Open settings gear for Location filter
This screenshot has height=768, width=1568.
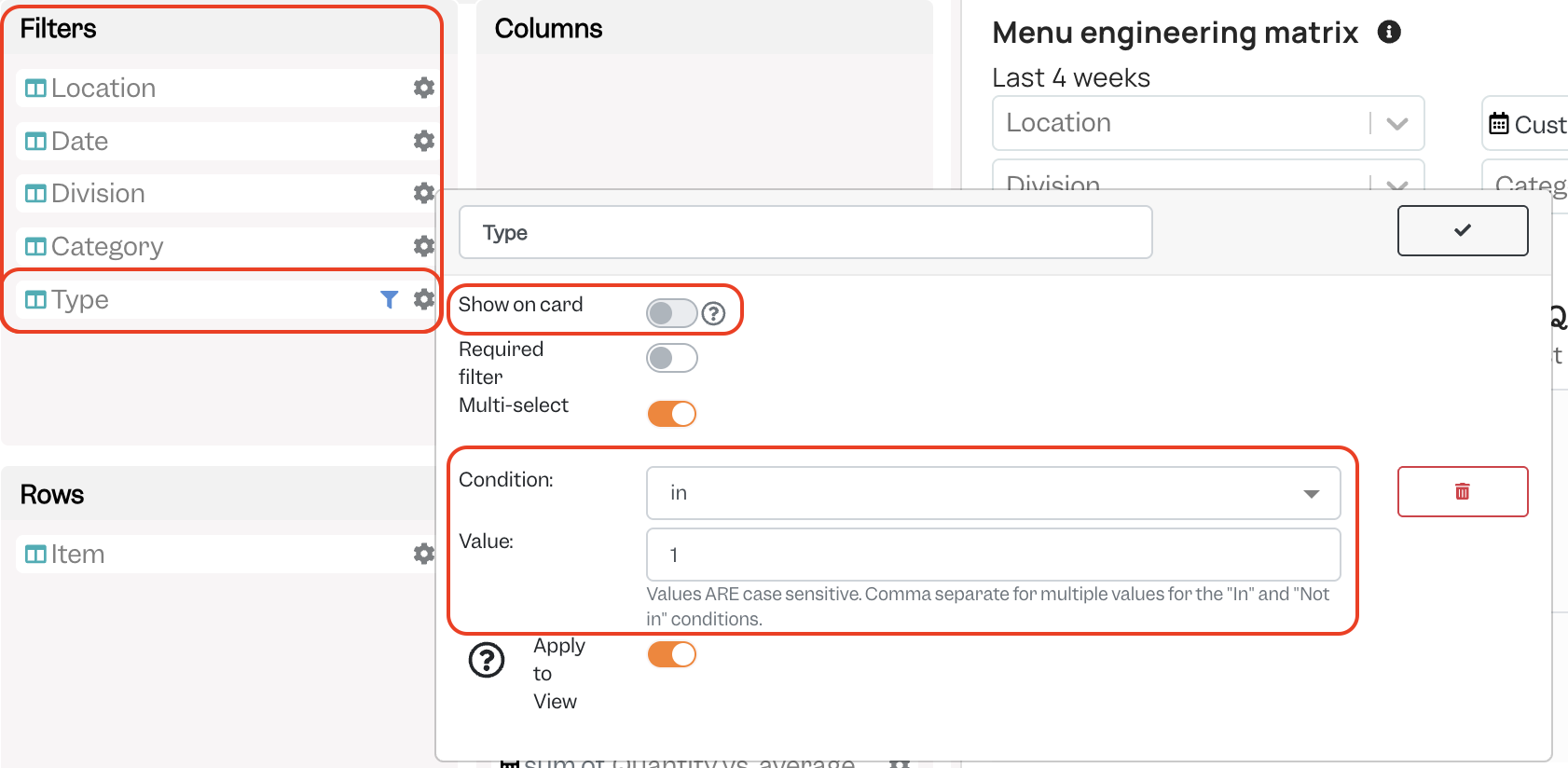(424, 88)
